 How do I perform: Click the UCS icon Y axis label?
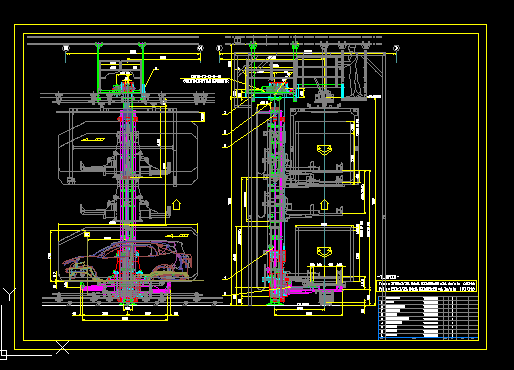click(x=9, y=294)
